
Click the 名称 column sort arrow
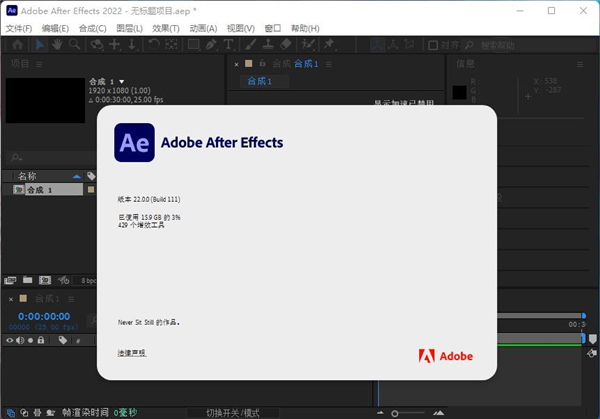click(x=77, y=176)
